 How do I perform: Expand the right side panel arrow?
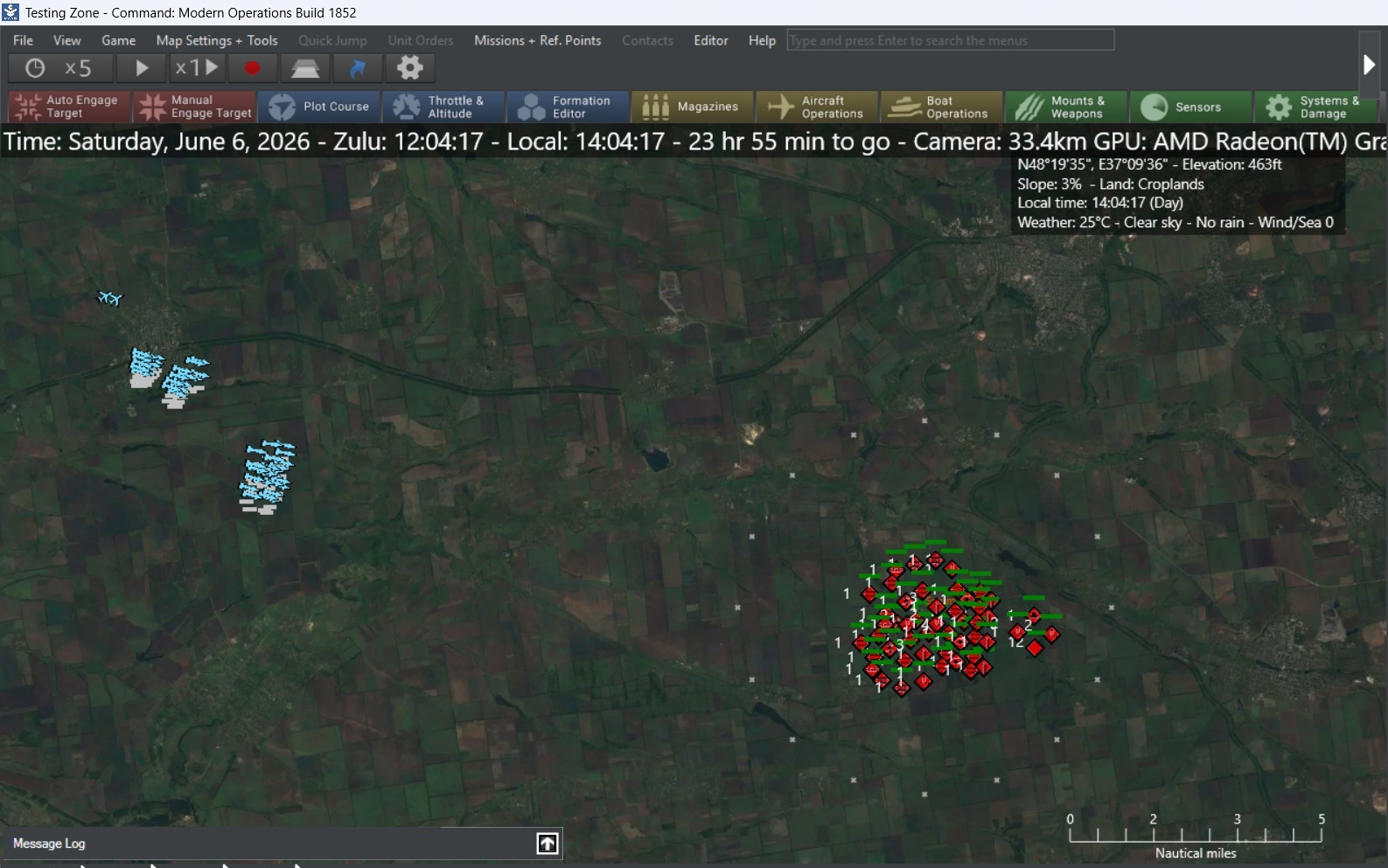click(1369, 65)
